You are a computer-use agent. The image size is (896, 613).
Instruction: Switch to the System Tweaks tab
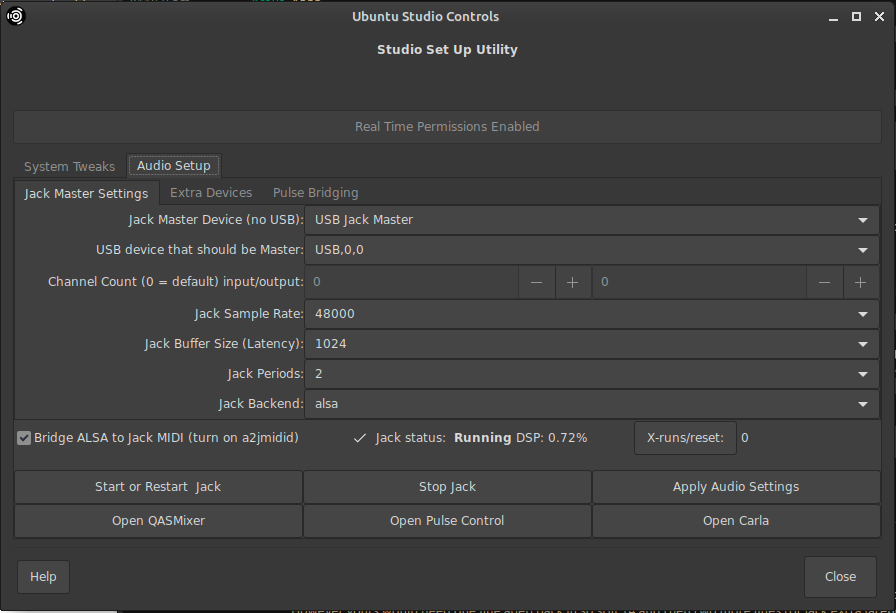click(x=69, y=166)
